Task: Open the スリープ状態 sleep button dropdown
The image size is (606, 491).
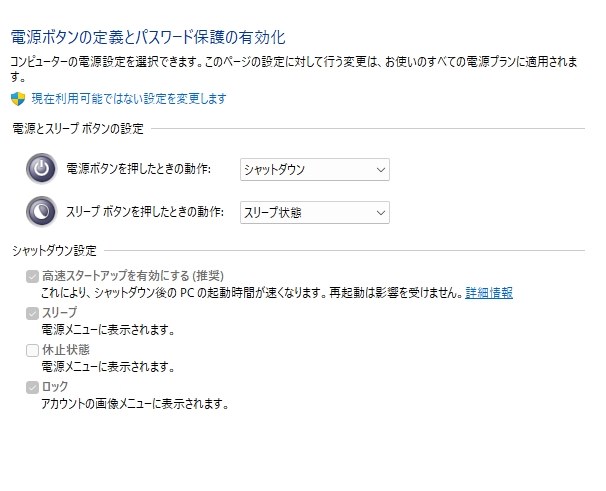Action: click(315, 212)
